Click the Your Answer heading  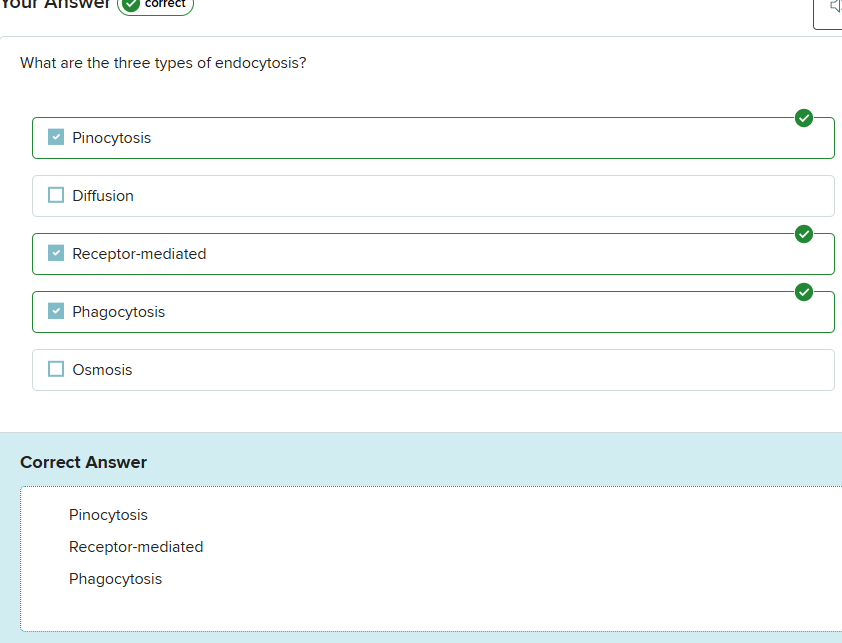[x=55, y=5]
